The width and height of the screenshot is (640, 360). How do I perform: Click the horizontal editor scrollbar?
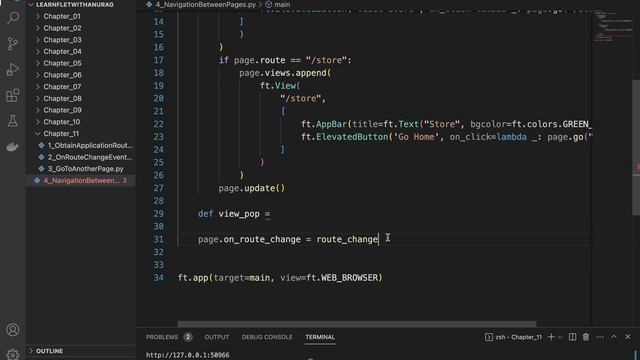coord(356,324)
